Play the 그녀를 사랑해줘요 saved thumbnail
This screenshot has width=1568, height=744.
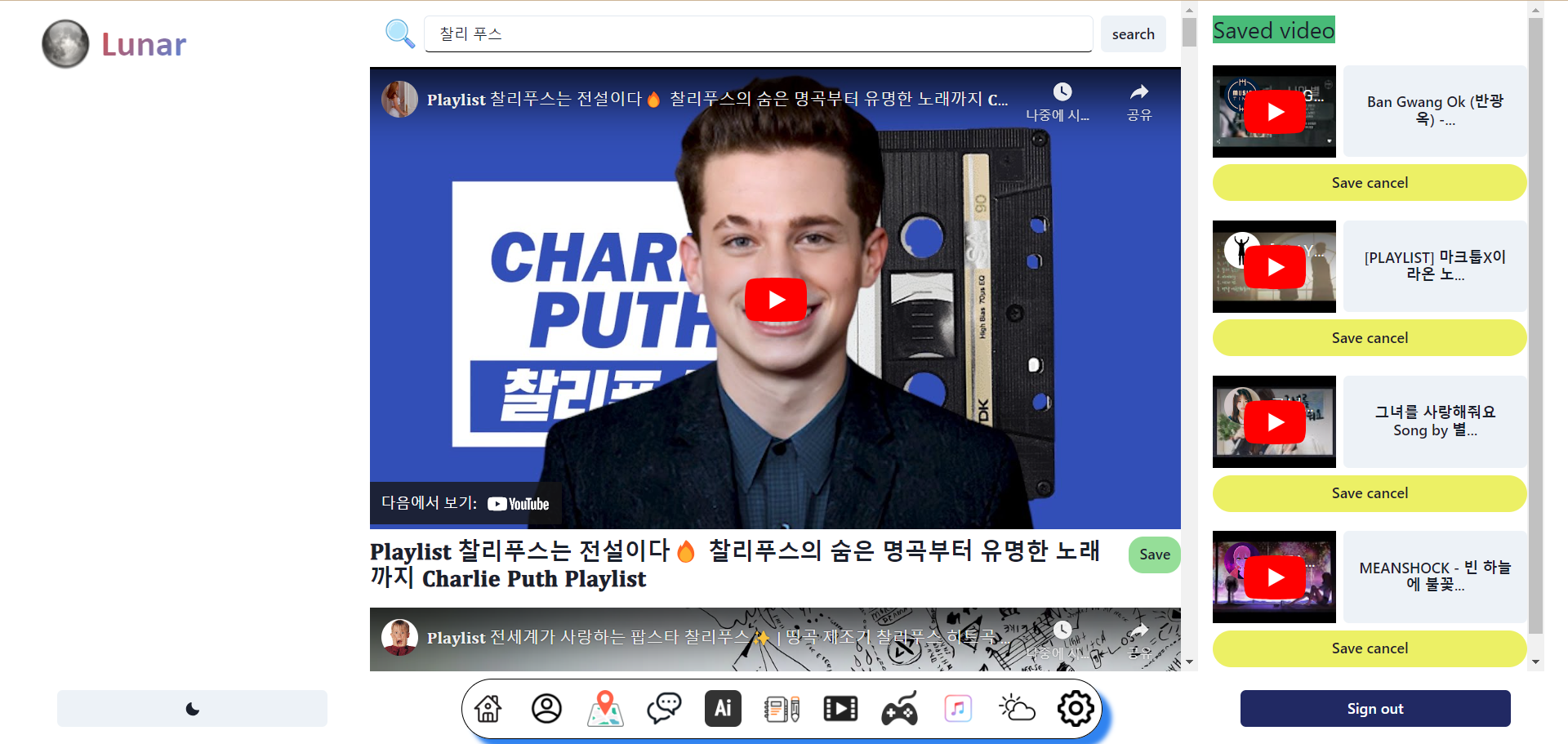pos(1275,422)
